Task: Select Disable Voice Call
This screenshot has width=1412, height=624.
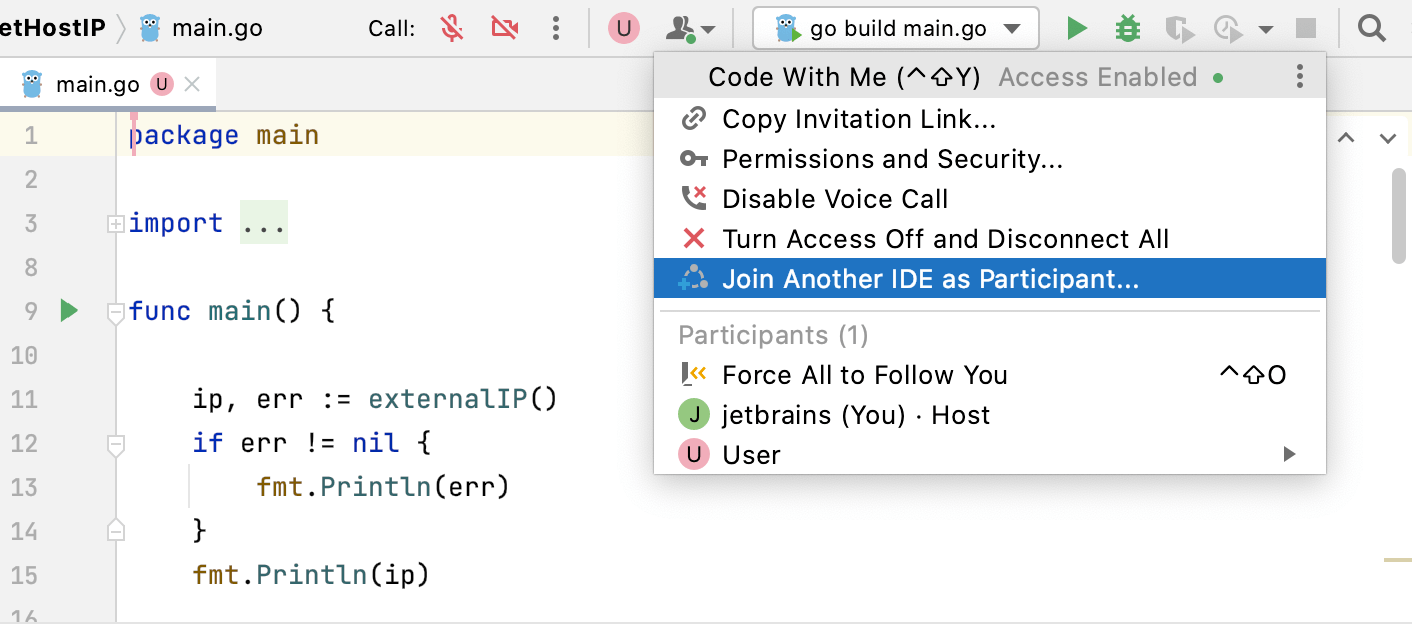Action: pyautogui.click(x=836, y=198)
